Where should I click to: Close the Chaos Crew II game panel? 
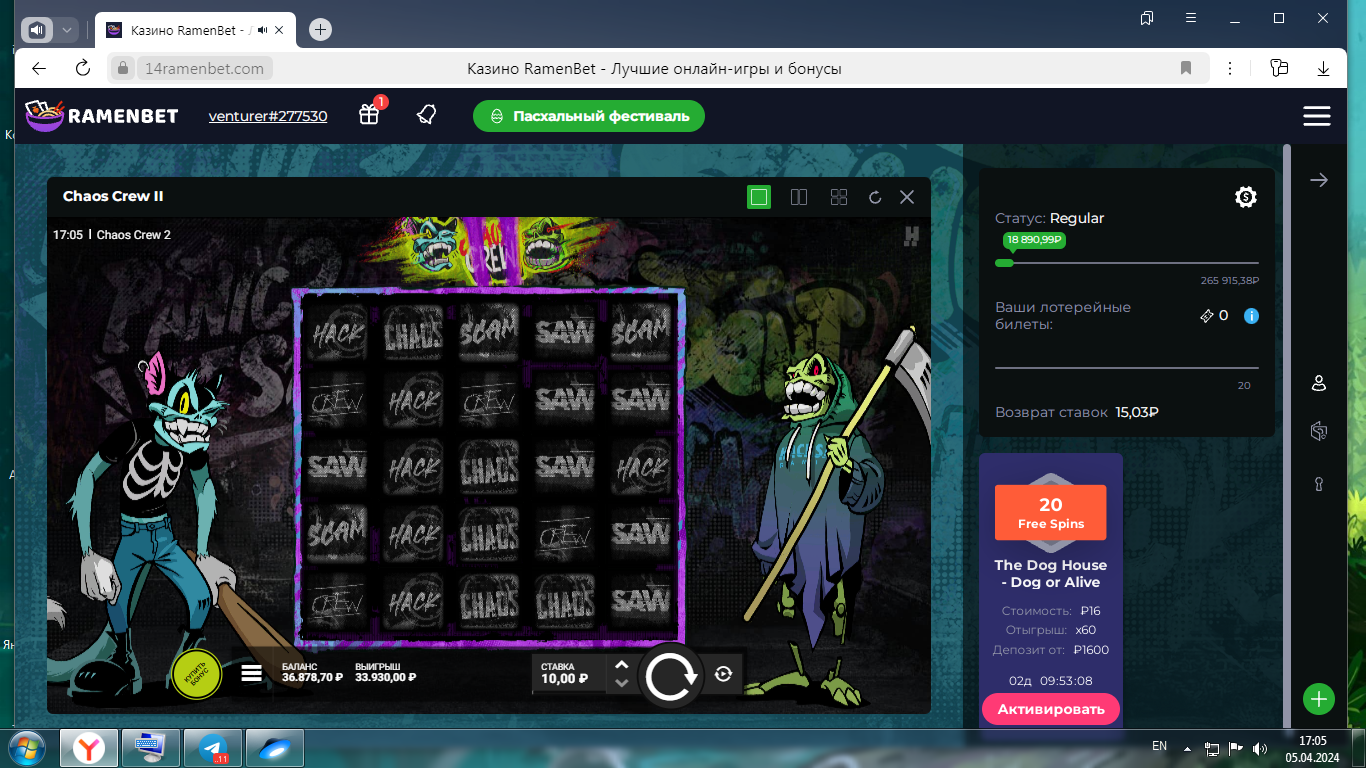(x=907, y=197)
